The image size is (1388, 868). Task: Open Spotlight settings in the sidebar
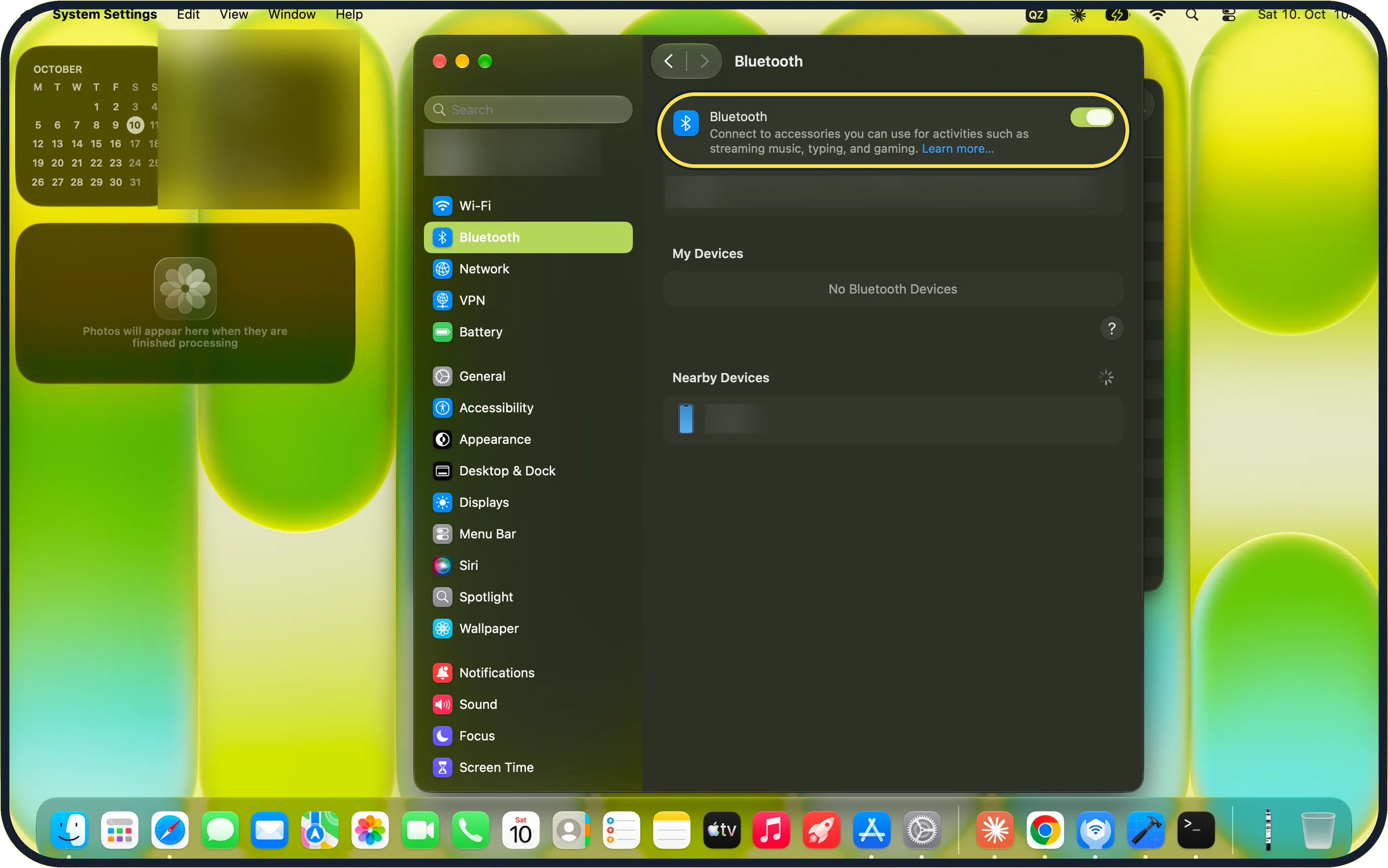528,597
